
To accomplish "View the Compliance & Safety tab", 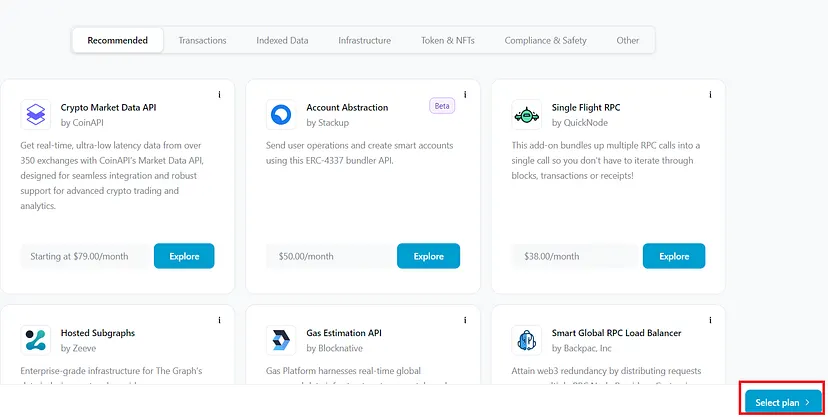I will 546,40.
